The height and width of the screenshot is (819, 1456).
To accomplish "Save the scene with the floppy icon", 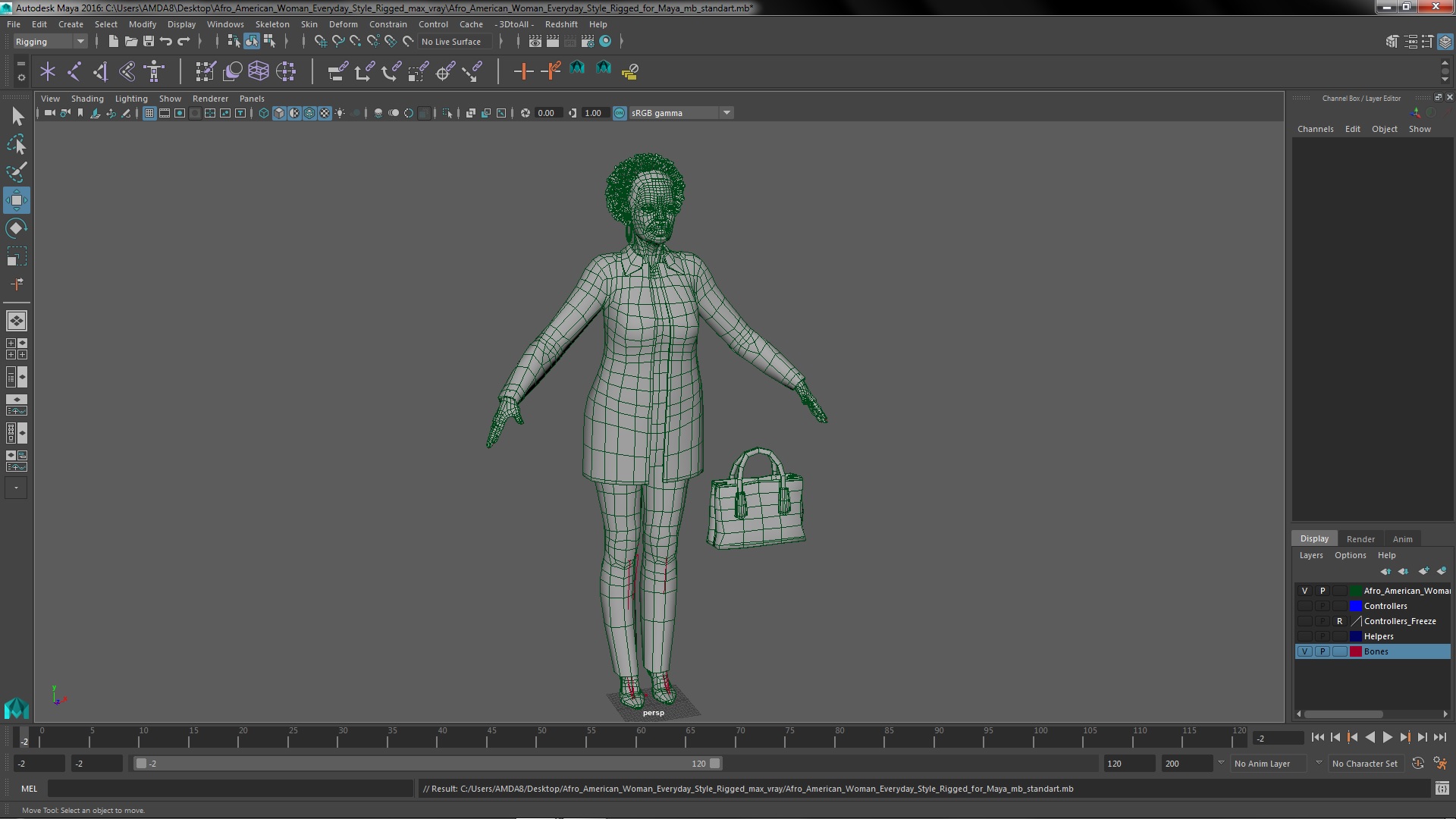I will pos(149,42).
